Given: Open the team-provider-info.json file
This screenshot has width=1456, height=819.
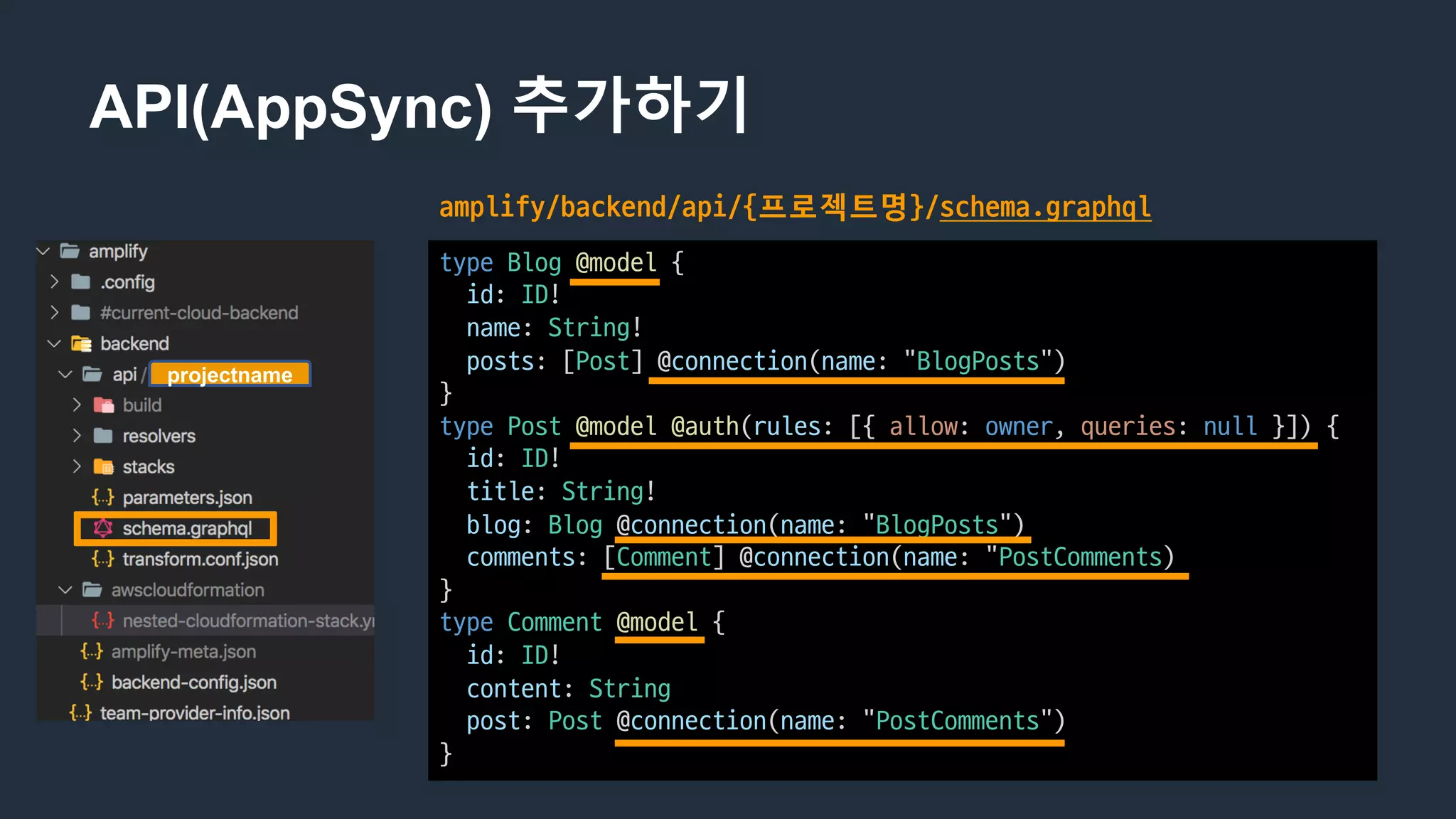Looking at the screenshot, I should 195,713.
